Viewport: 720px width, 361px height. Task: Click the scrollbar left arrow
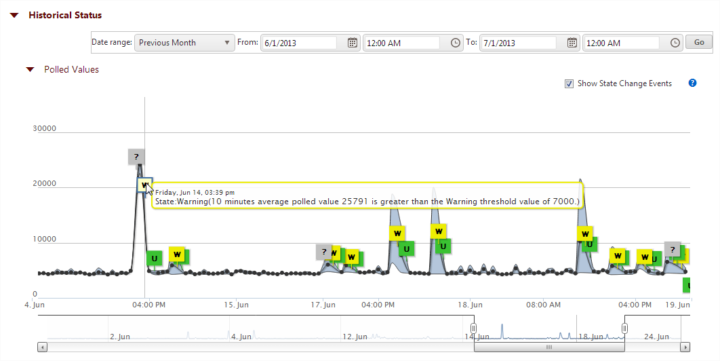(42, 347)
